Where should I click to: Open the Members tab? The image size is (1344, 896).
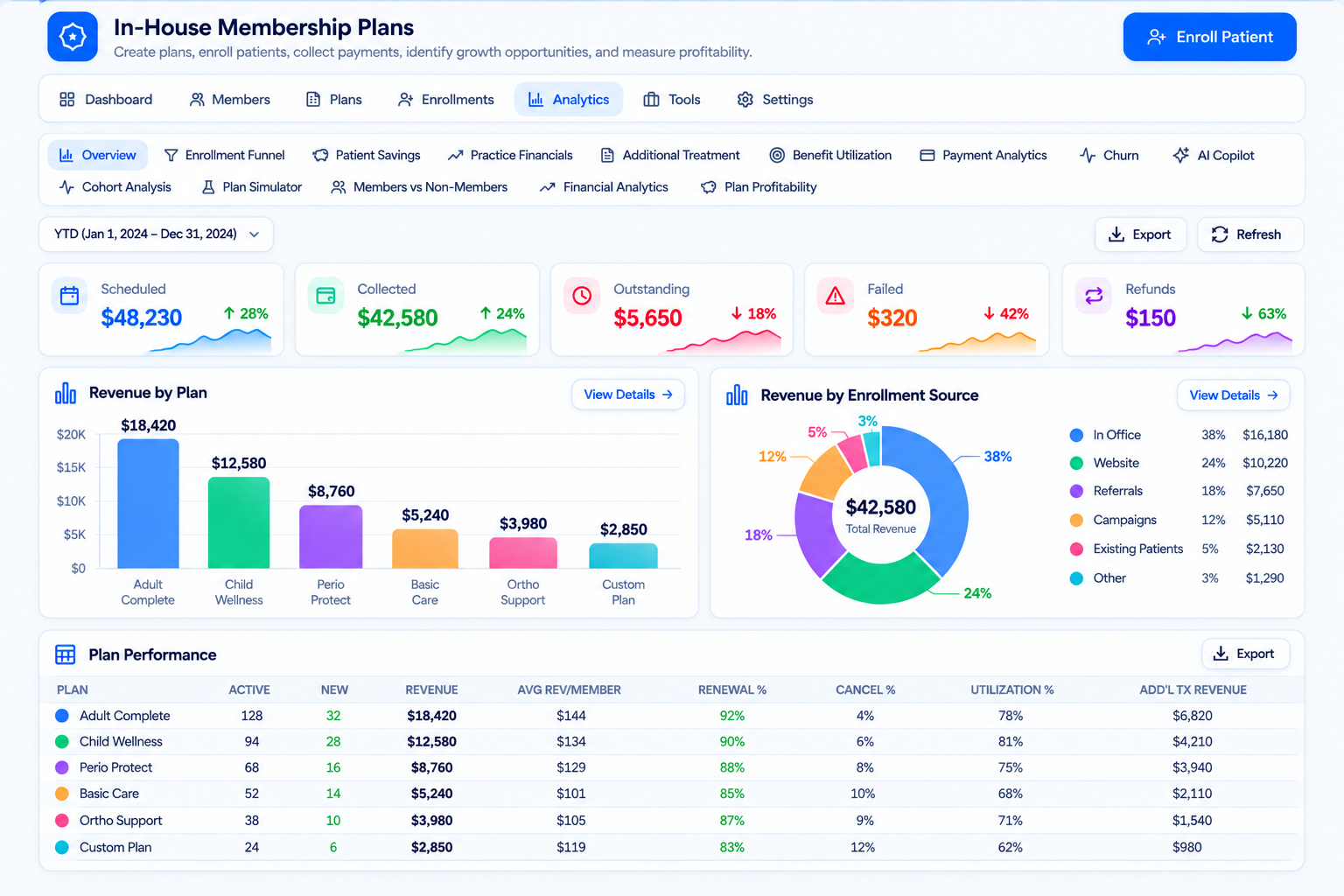[230, 100]
